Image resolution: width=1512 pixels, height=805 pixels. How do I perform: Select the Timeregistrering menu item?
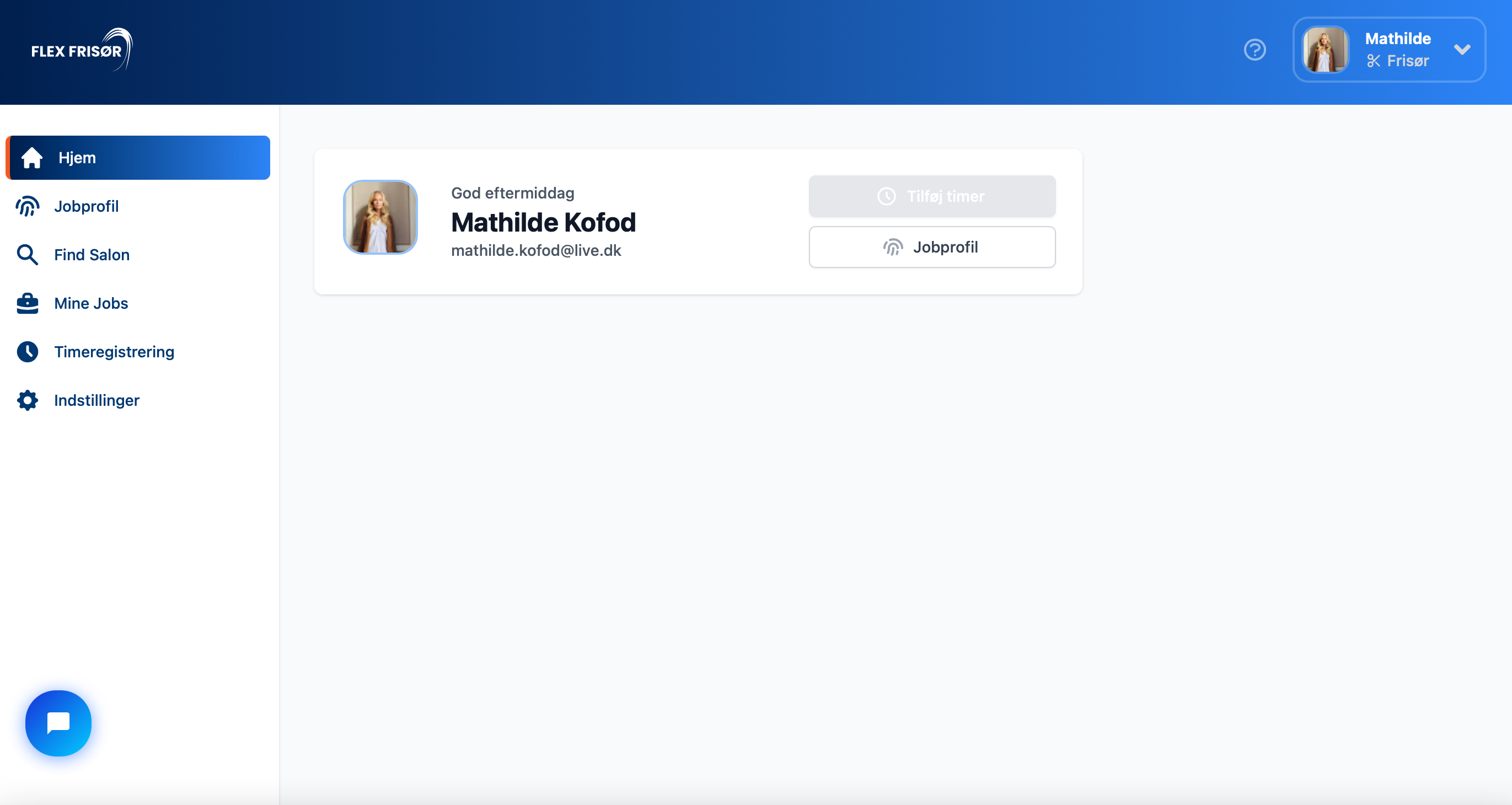(x=114, y=351)
